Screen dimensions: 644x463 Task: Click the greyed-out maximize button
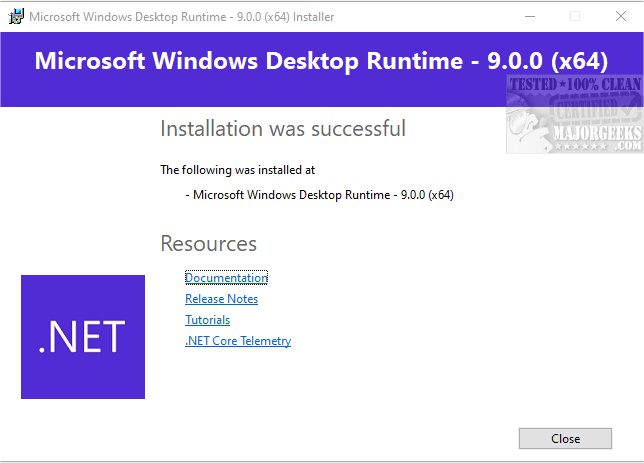(x=575, y=16)
